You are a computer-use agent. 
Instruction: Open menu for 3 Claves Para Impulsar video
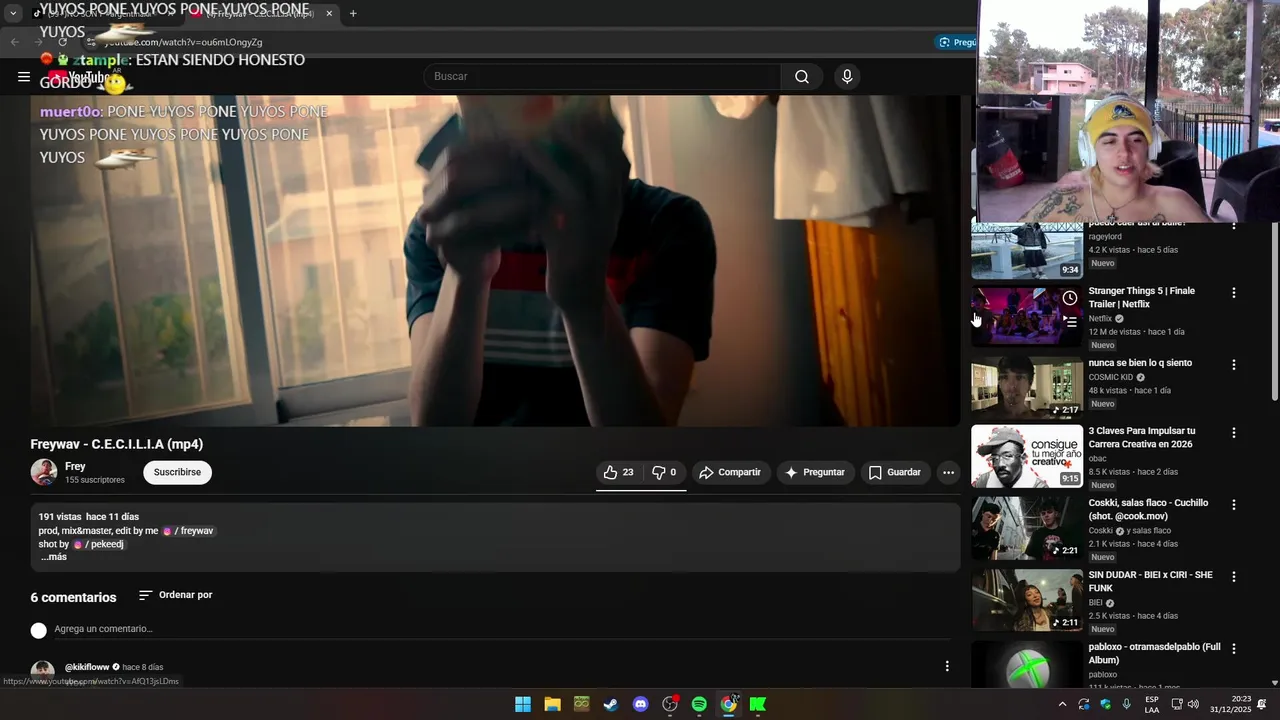coord(1233,433)
